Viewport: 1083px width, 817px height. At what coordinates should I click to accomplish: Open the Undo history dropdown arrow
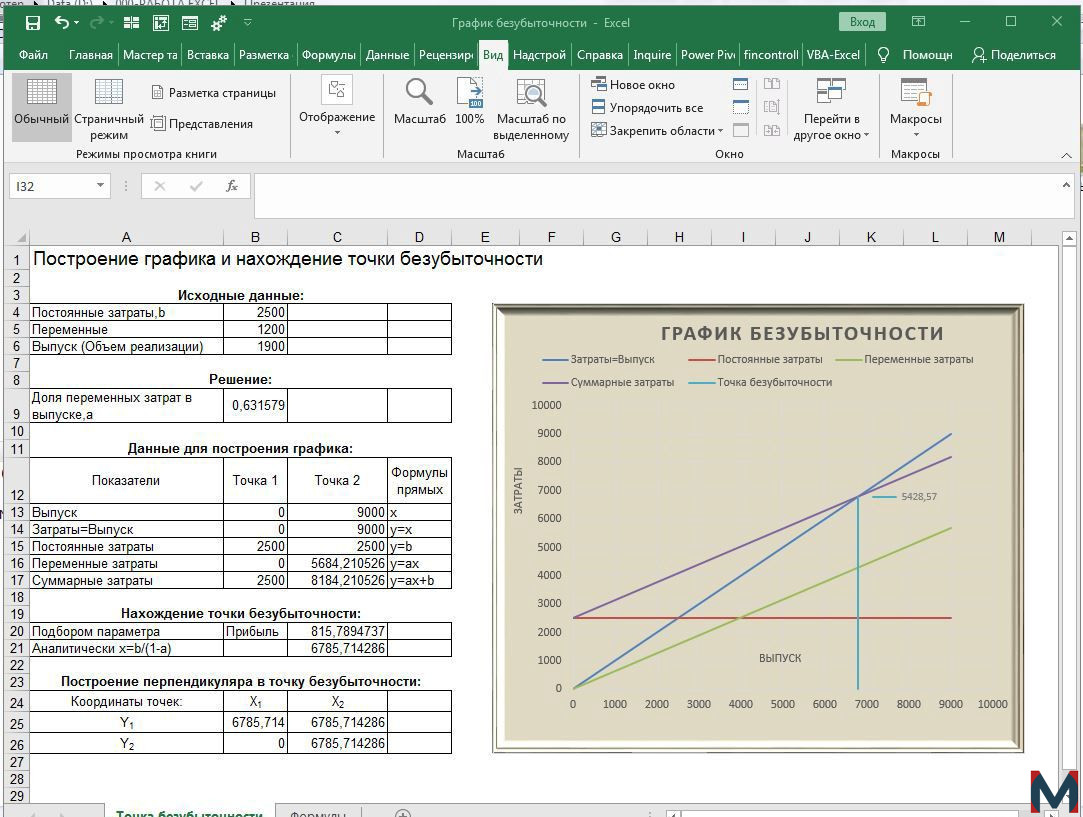tap(76, 23)
